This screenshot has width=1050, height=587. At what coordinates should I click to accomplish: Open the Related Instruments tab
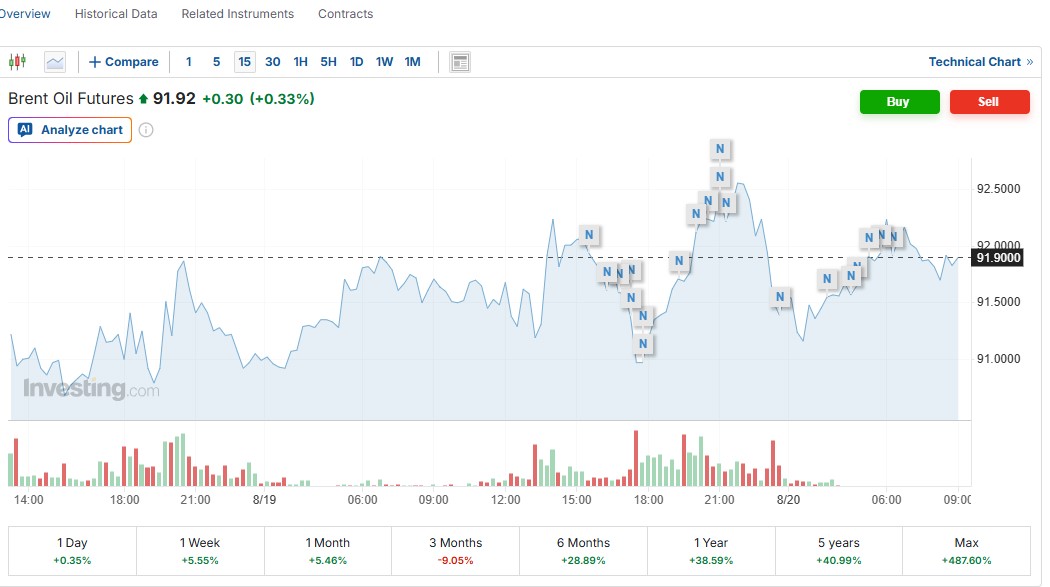[x=238, y=13]
